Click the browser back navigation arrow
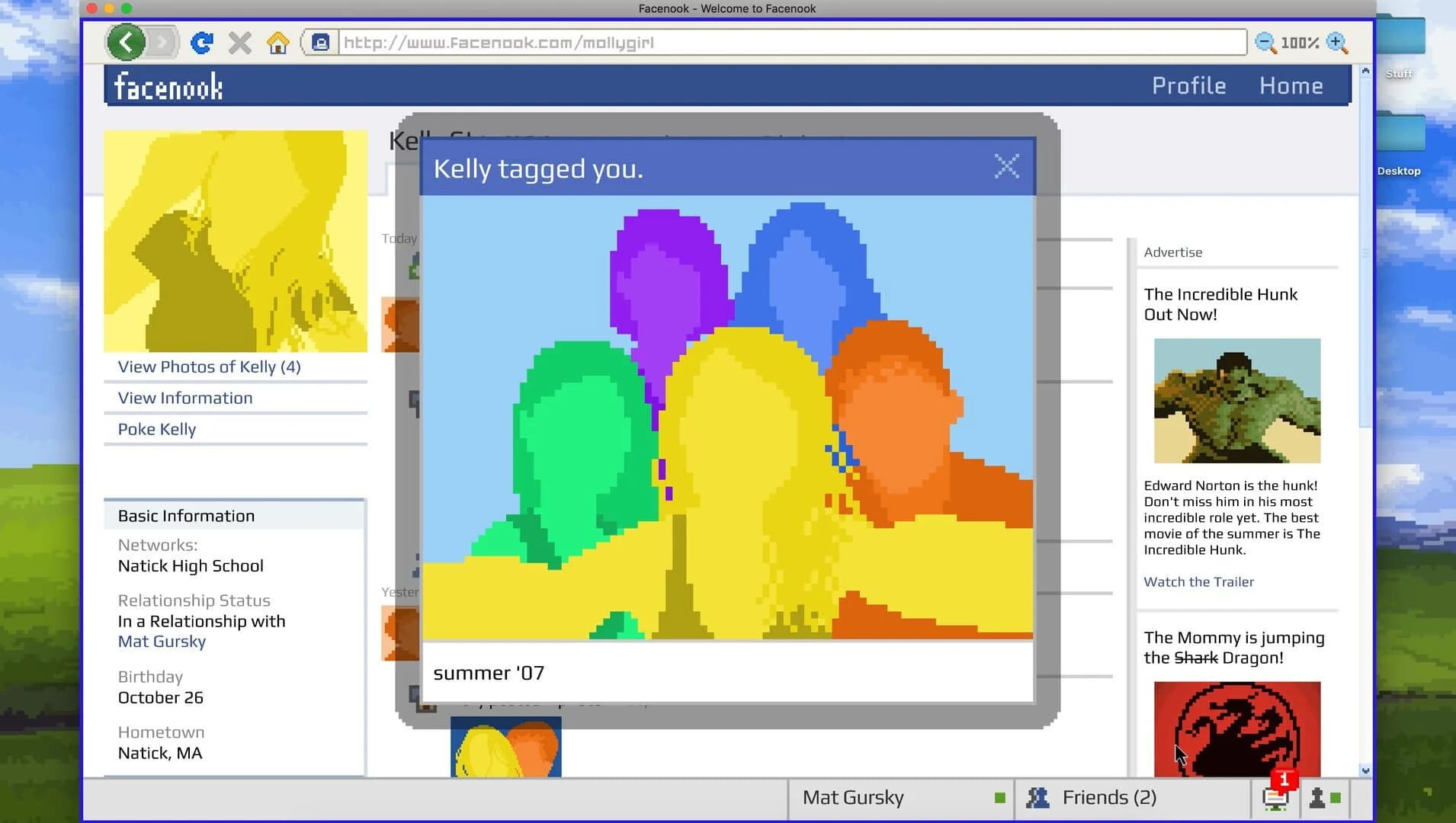 pyautogui.click(x=127, y=42)
